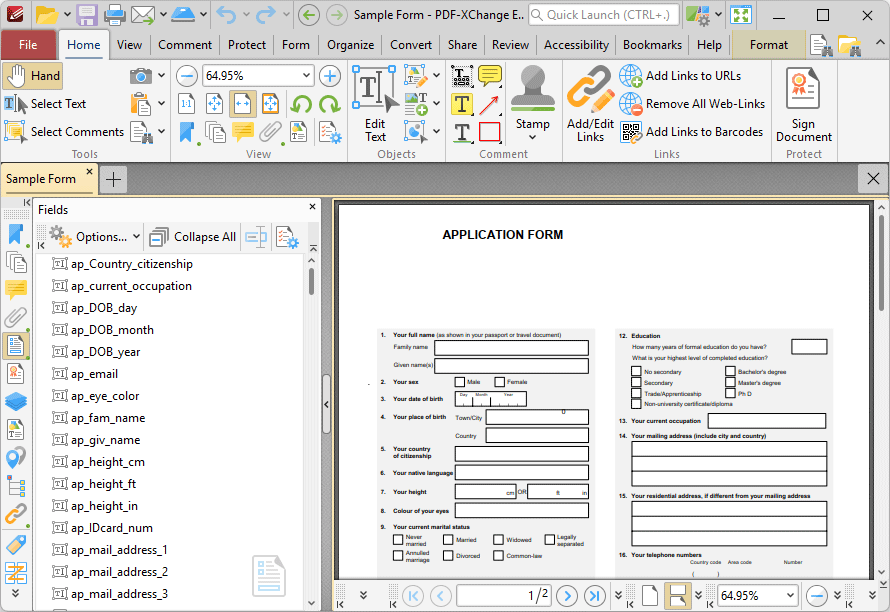Click the Quick Launch search field
Screen dimensions: 890x612
(x=603, y=15)
